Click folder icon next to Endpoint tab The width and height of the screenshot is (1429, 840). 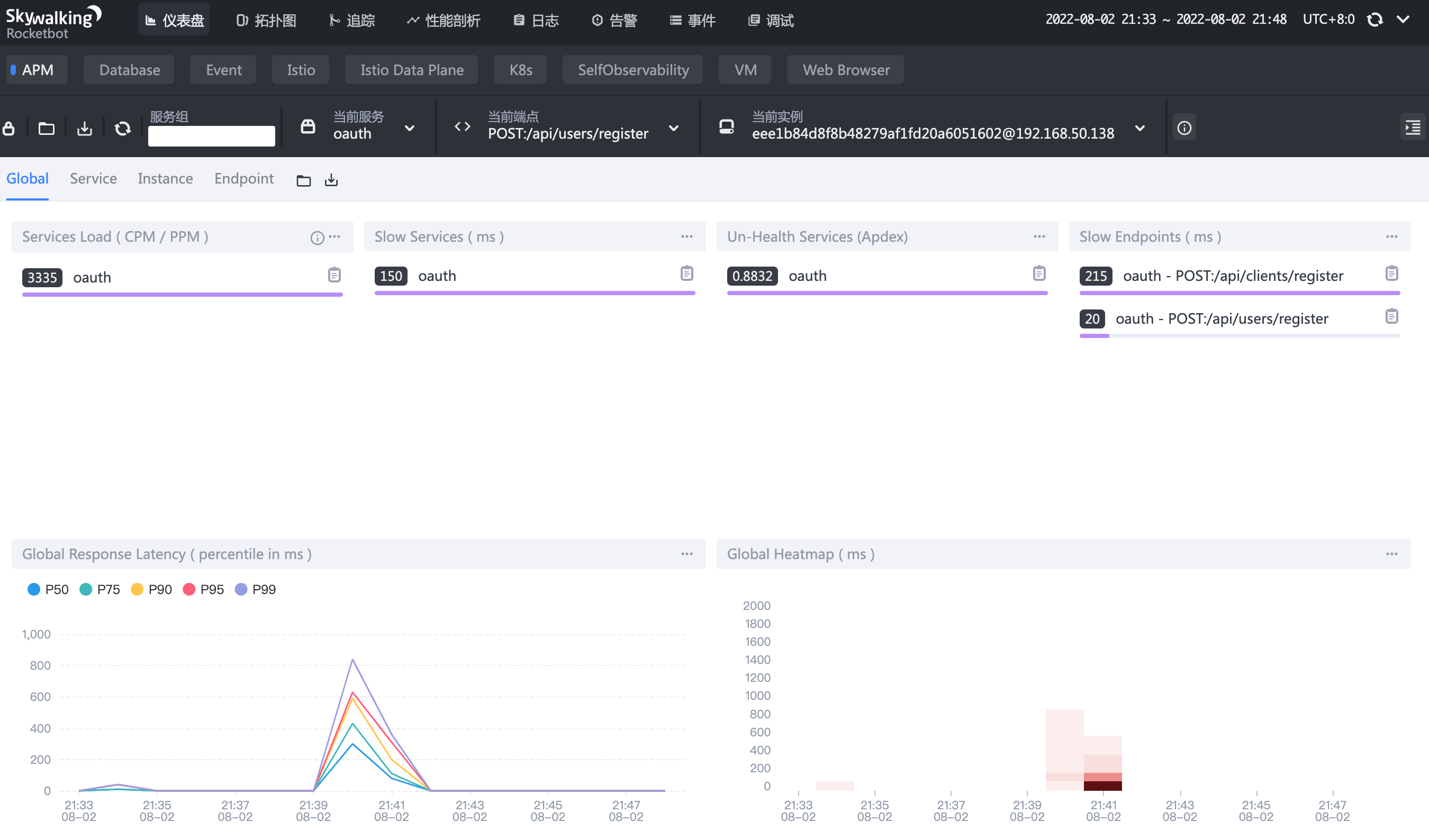click(303, 181)
